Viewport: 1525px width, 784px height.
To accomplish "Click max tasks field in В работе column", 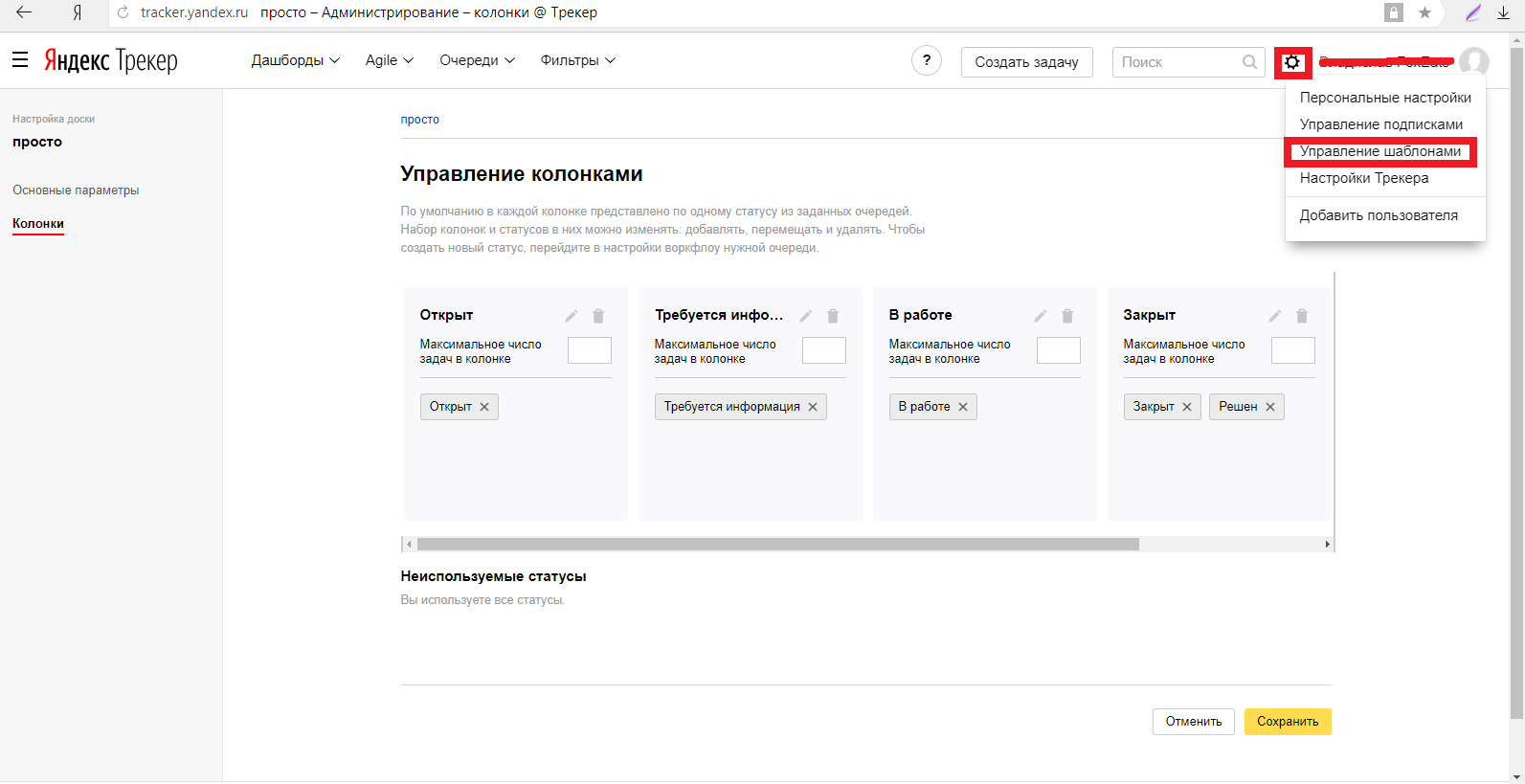I will [x=1059, y=350].
